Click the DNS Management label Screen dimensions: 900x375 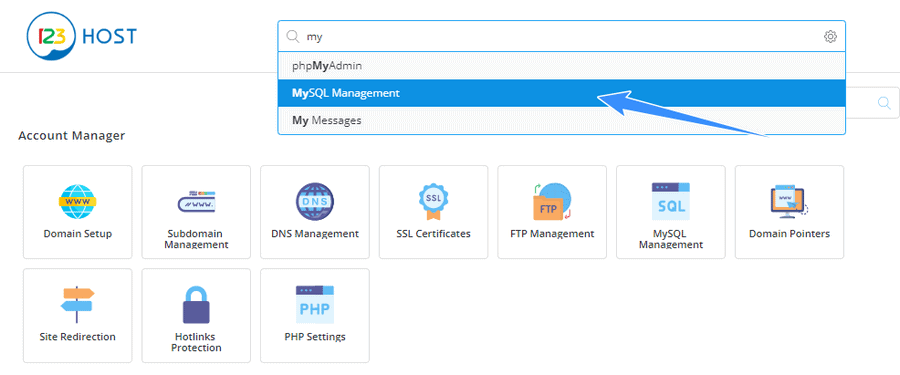click(x=315, y=234)
